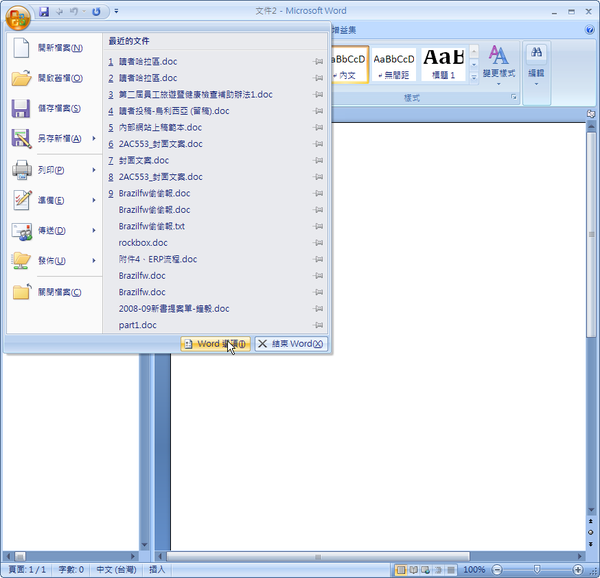Click Select Browse Object circle icon
This screenshot has height=578, width=600.
click(591, 532)
